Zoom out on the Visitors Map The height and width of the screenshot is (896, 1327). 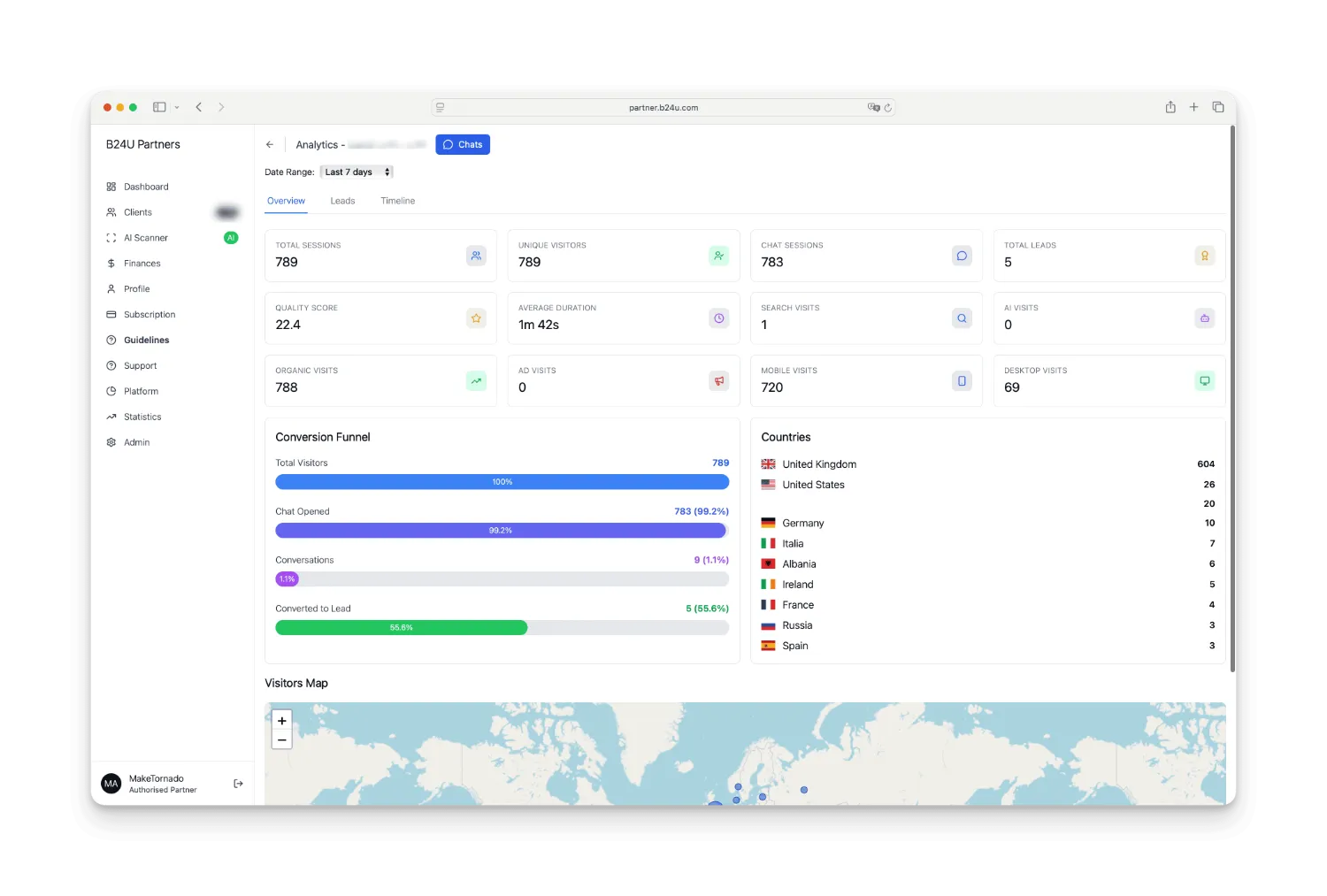click(x=282, y=740)
